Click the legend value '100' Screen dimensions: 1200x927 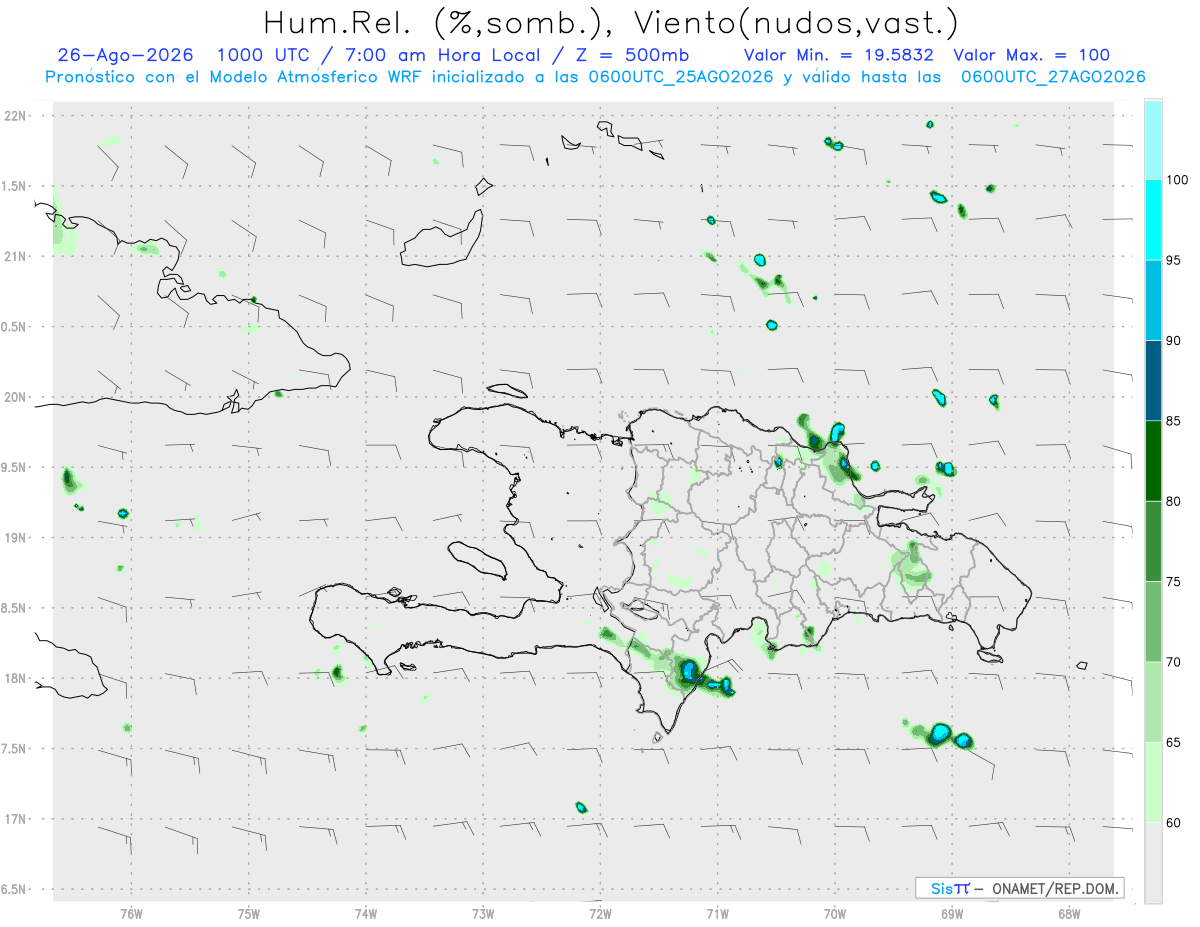(1178, 180)
